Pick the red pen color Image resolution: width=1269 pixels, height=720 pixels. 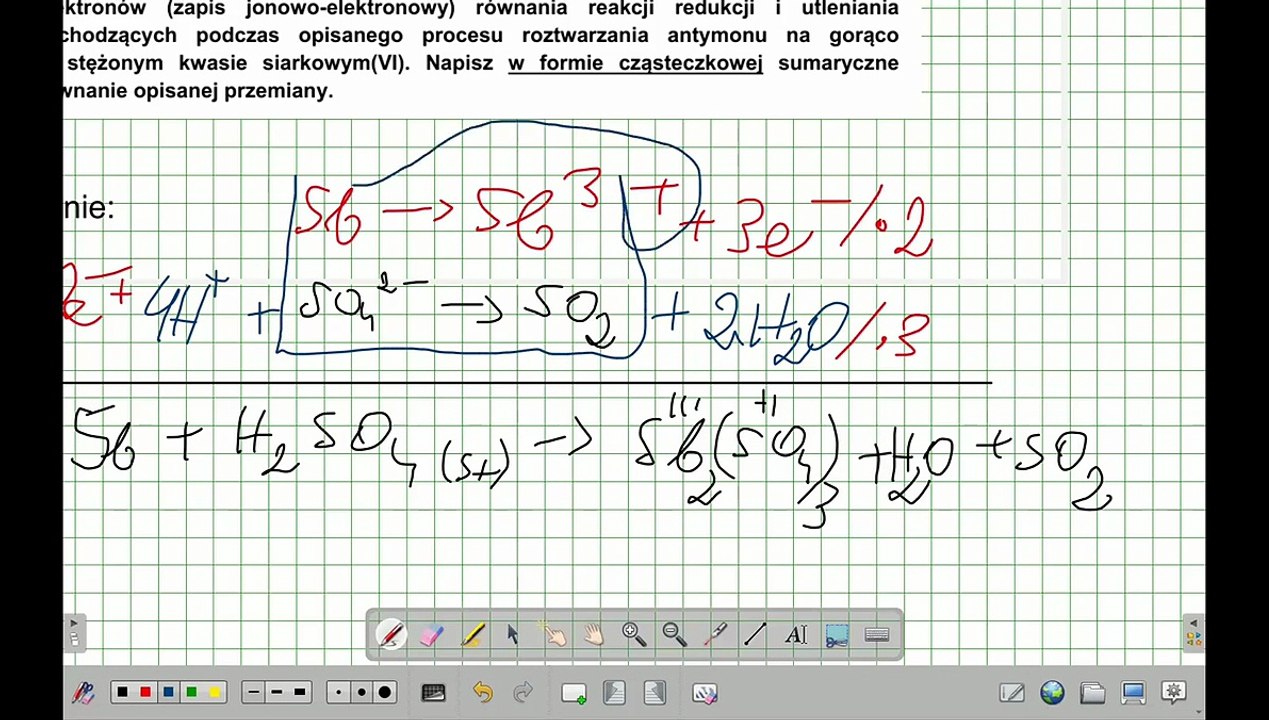point(145,692)
